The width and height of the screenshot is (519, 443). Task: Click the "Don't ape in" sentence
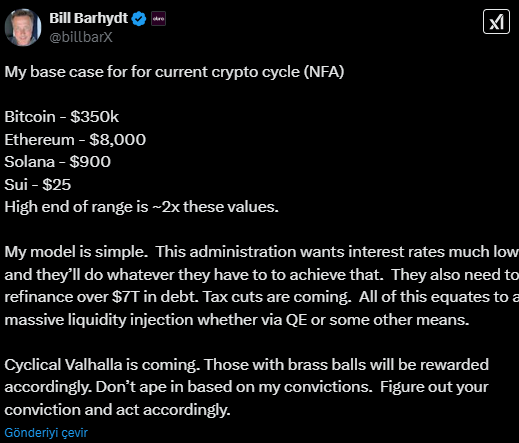coord(234,387)
